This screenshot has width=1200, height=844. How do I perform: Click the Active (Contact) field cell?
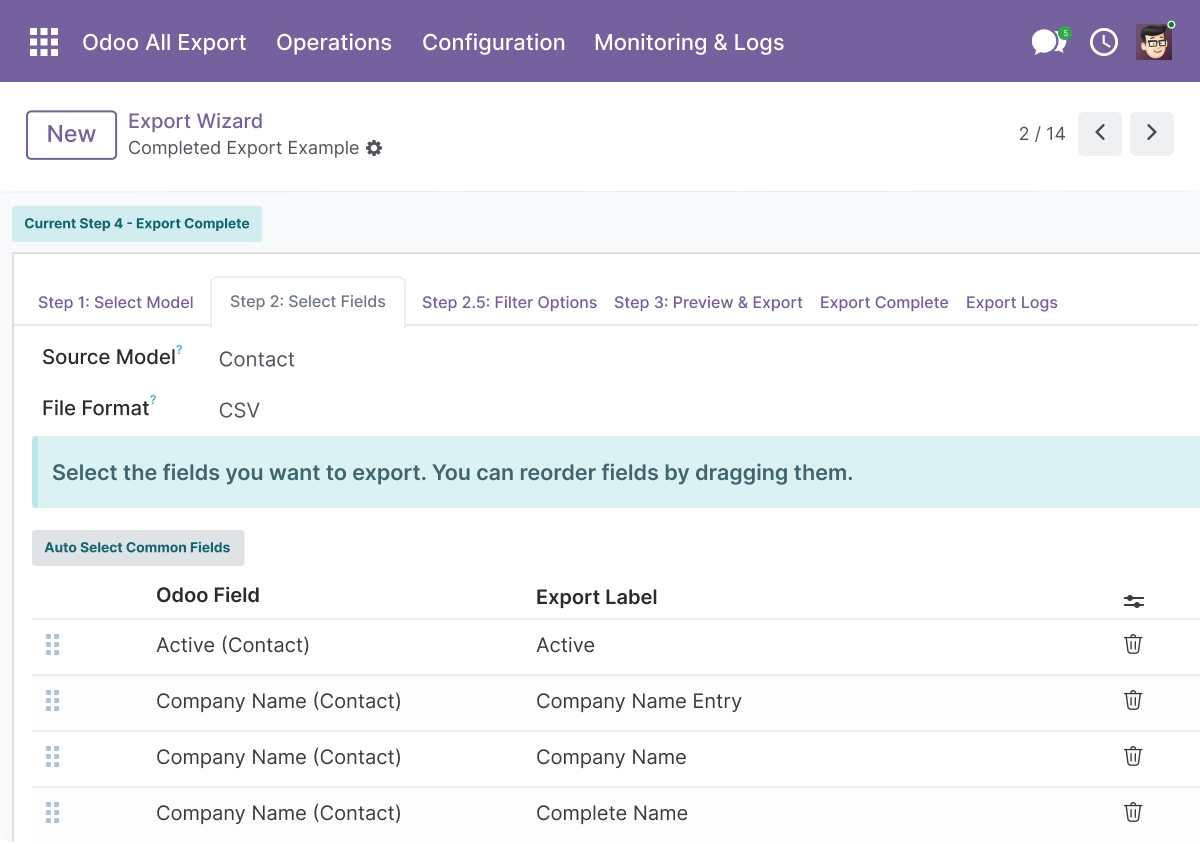pos(233,645)
